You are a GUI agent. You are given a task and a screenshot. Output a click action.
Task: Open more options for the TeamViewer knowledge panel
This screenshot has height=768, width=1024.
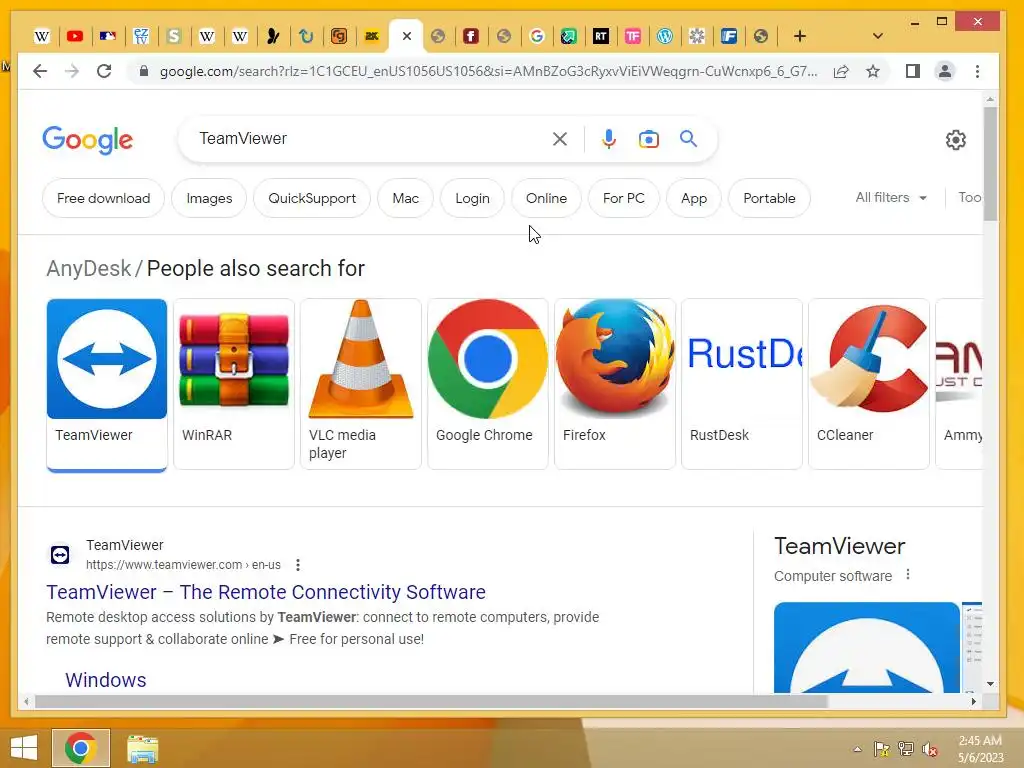908,575
